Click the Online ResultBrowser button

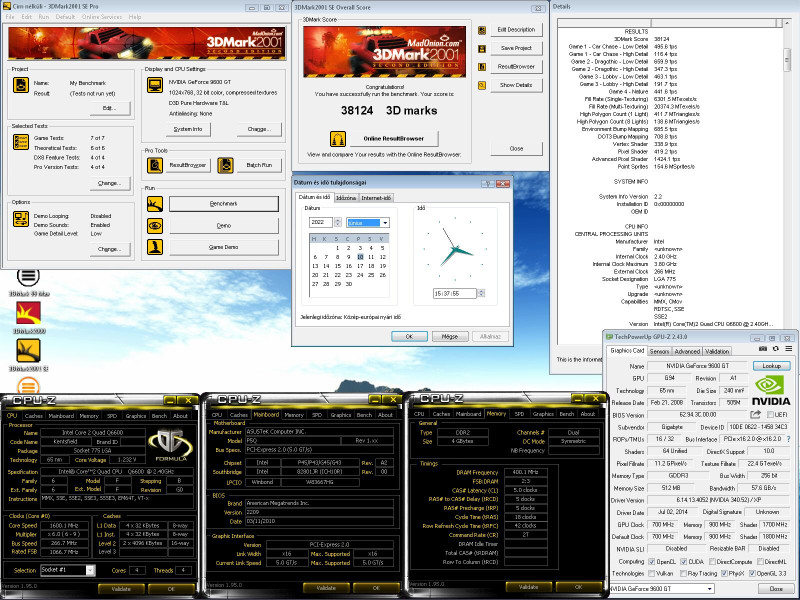coord(394,138)
